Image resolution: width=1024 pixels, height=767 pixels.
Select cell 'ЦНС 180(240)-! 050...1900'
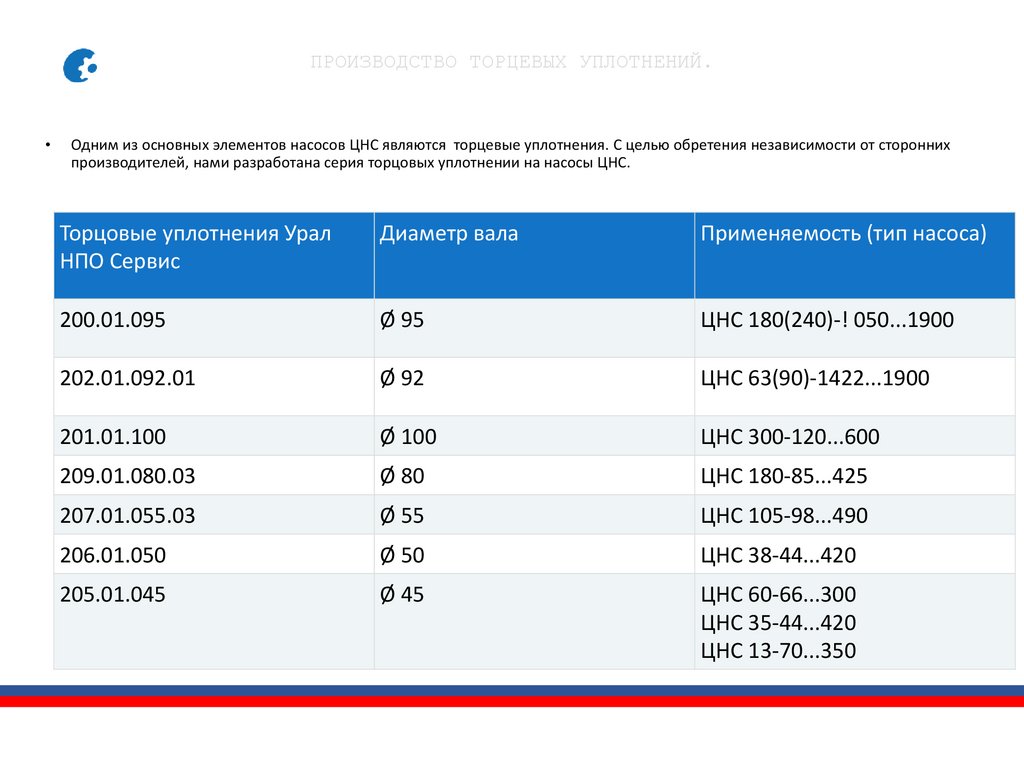coord(855,328)
